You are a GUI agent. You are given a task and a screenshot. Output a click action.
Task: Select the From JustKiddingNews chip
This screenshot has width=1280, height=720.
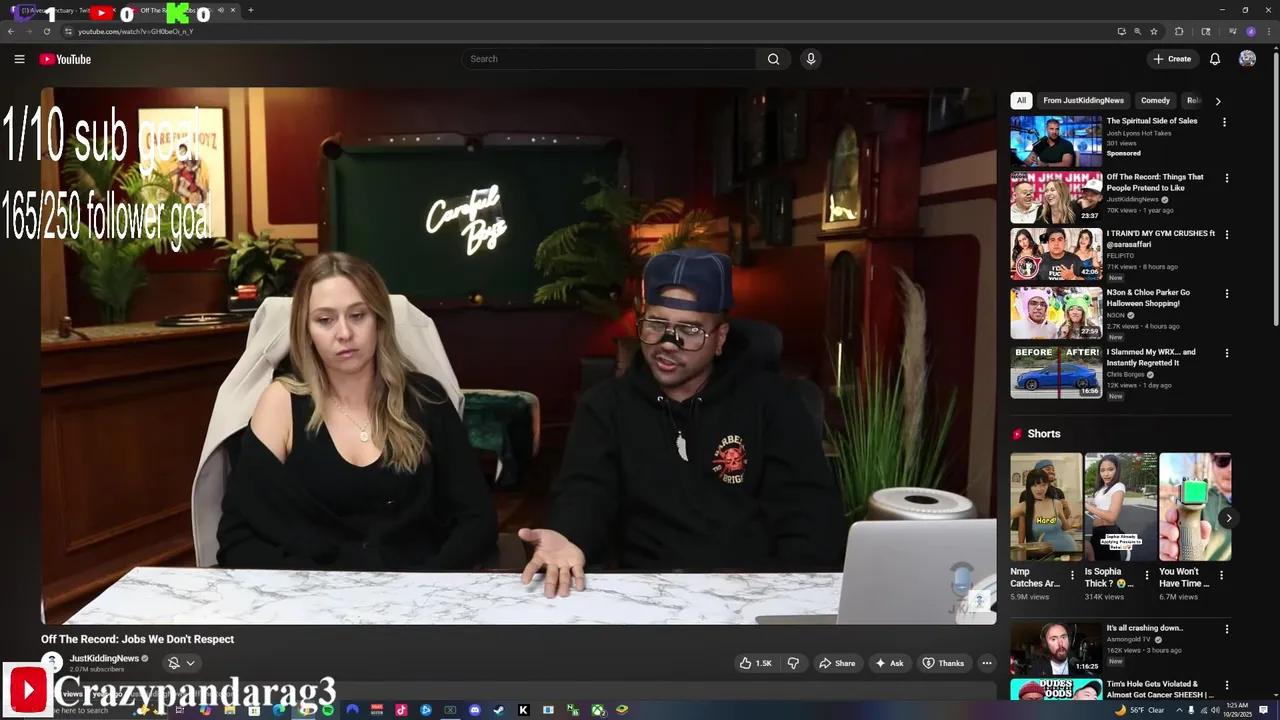pyautogui.click(x=1083, y=101)
